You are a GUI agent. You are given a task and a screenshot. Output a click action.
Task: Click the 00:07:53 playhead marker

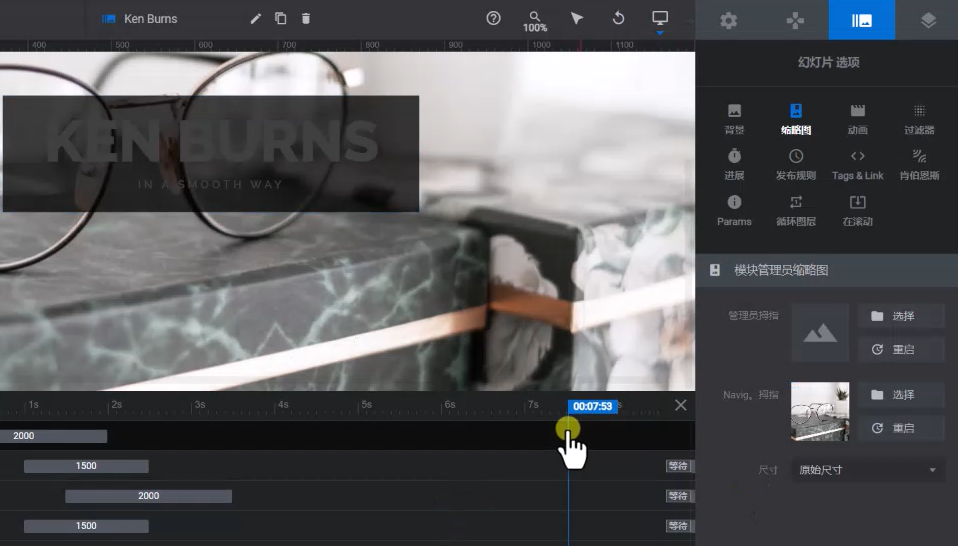pos(592,406)
